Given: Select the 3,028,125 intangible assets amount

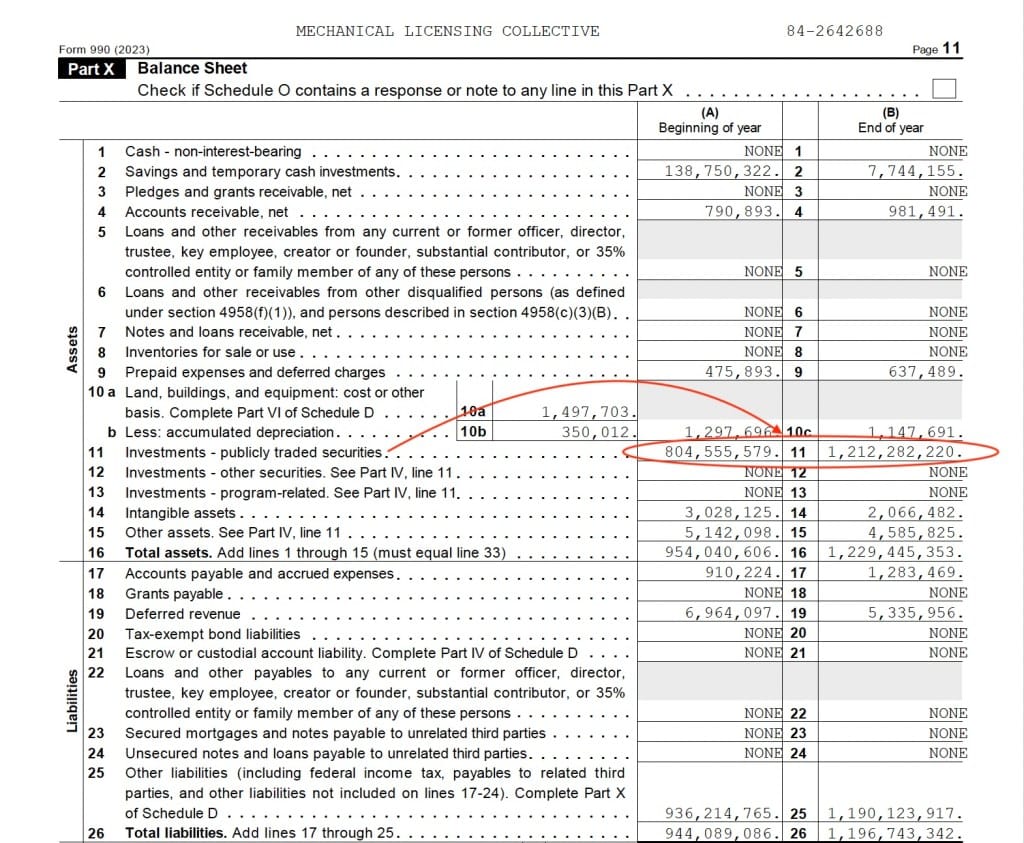Looking at the screenshot, I should [710, 512].
